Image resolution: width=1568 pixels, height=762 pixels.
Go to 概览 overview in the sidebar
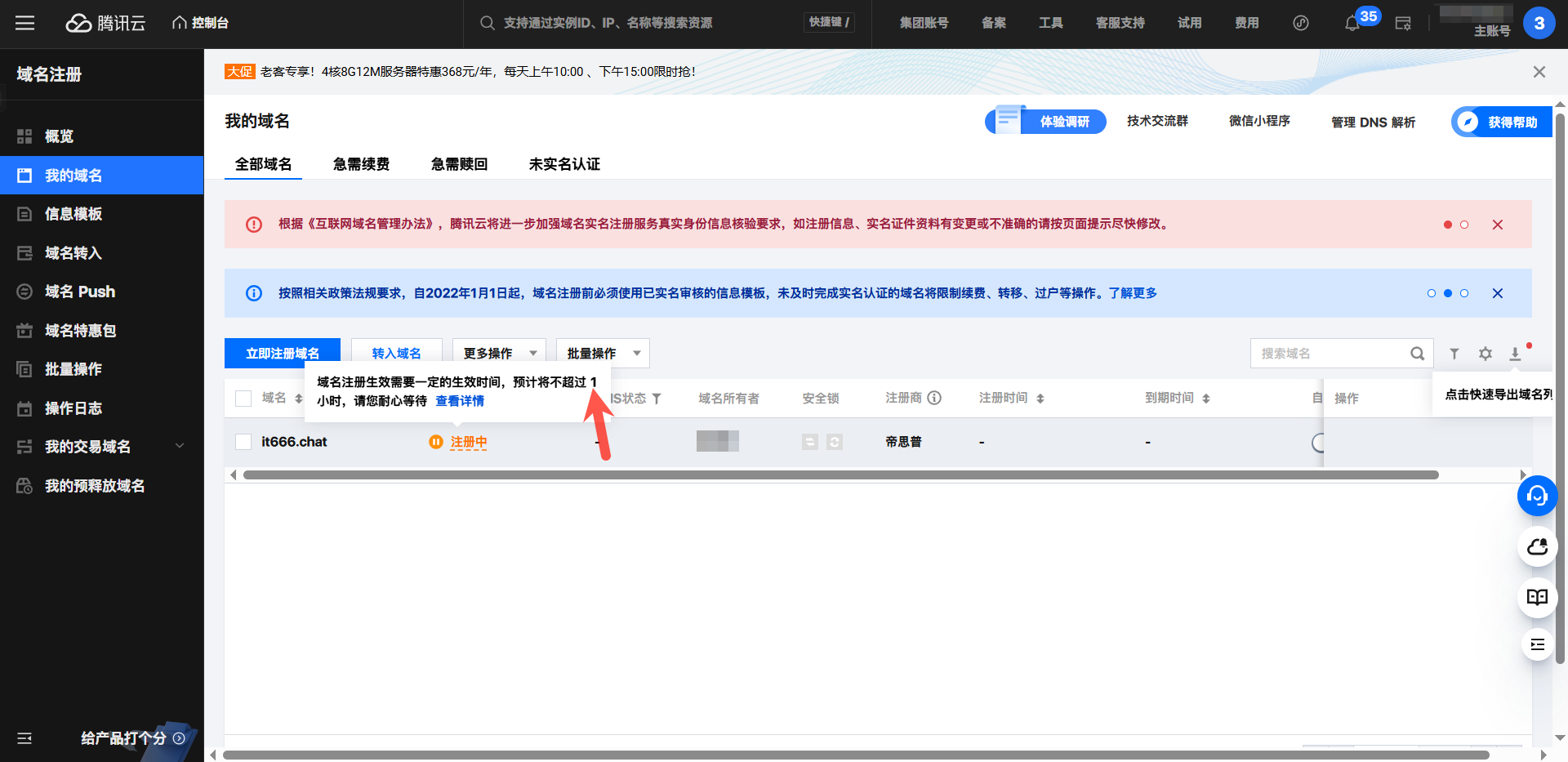pos(102,136)
